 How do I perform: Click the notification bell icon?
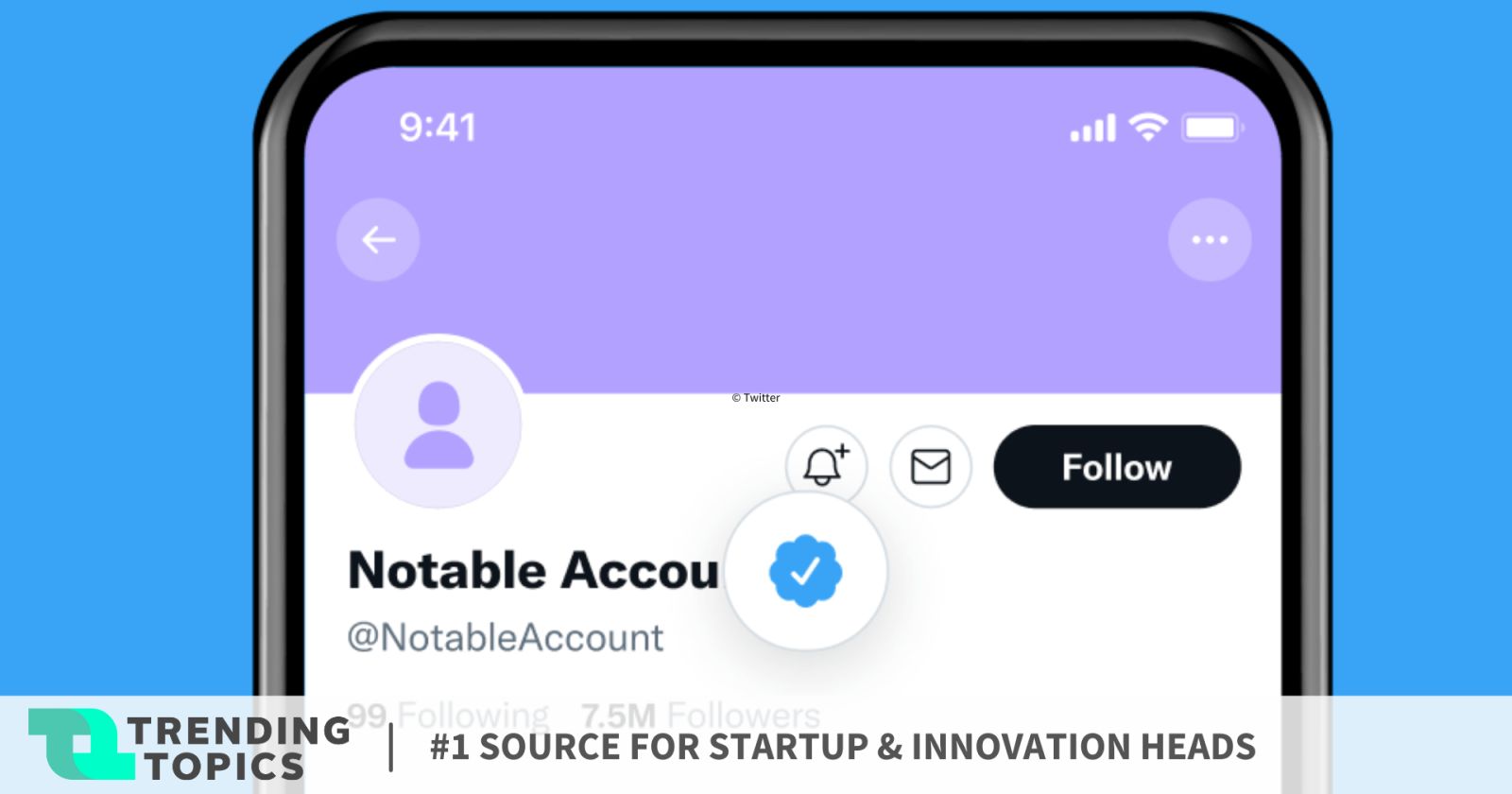point(825,465)
